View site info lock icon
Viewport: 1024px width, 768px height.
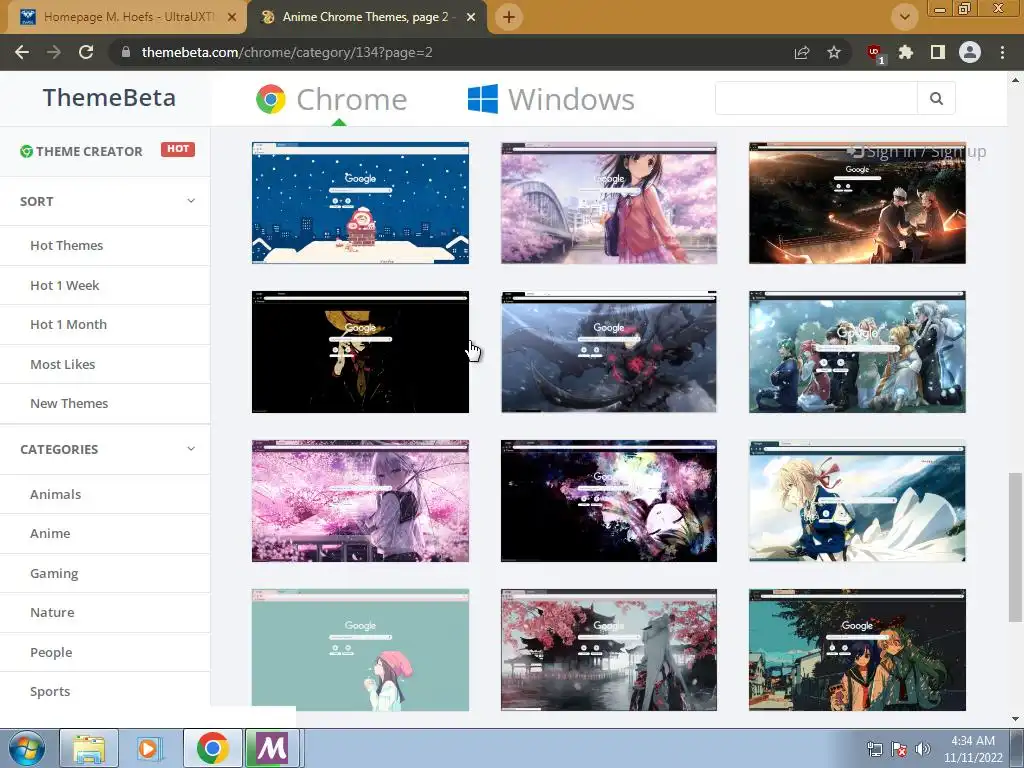click(x=126, y=52)
